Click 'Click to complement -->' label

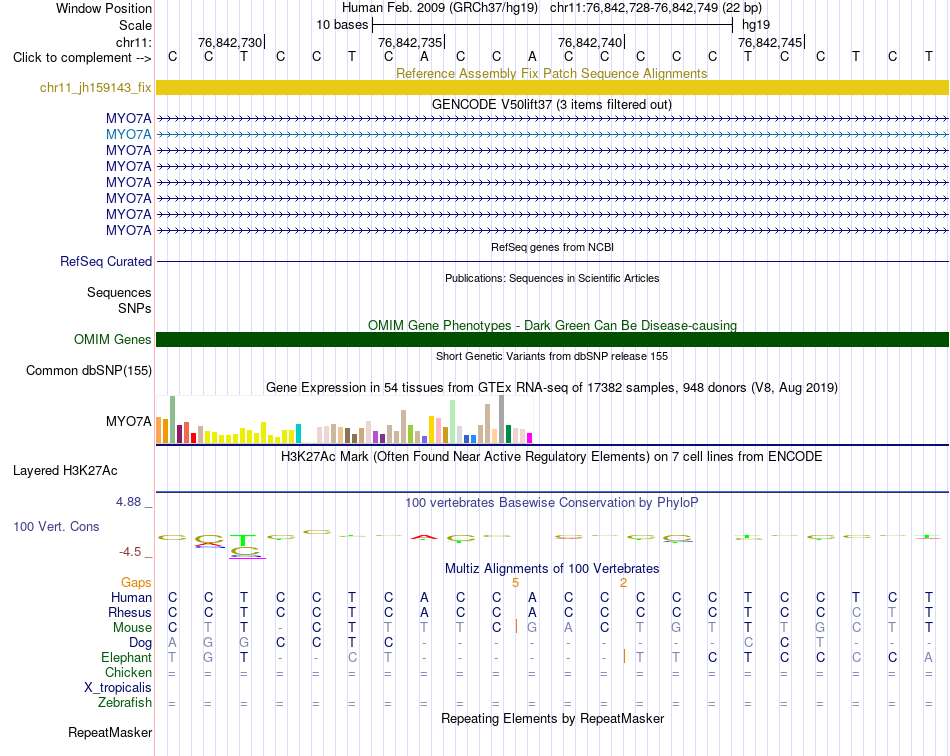82,58
